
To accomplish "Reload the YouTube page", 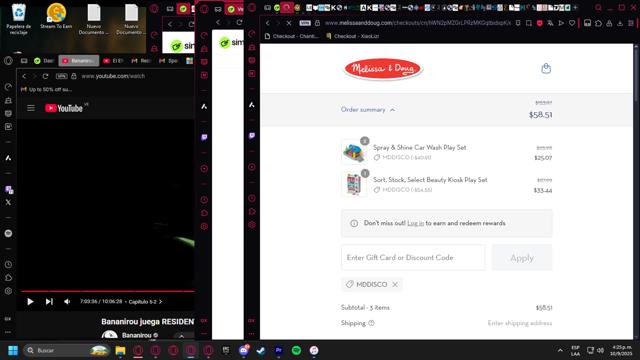I will point(45,76).
